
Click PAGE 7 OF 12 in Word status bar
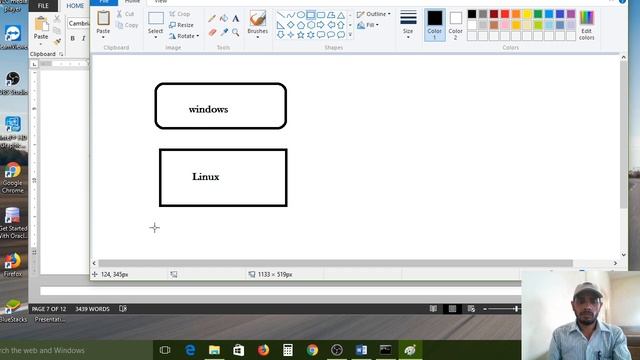(49, 309)
